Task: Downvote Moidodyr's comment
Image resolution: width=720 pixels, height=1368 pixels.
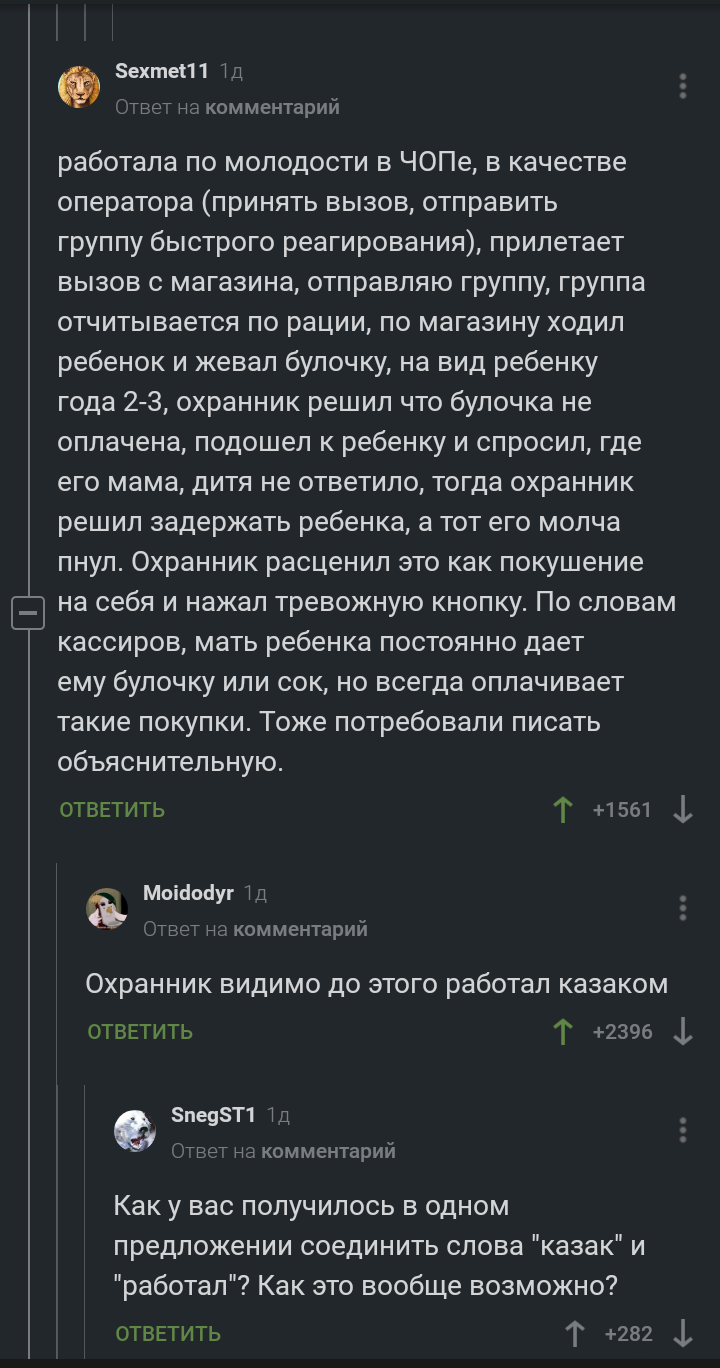Action: click(x=683, y=1031)
